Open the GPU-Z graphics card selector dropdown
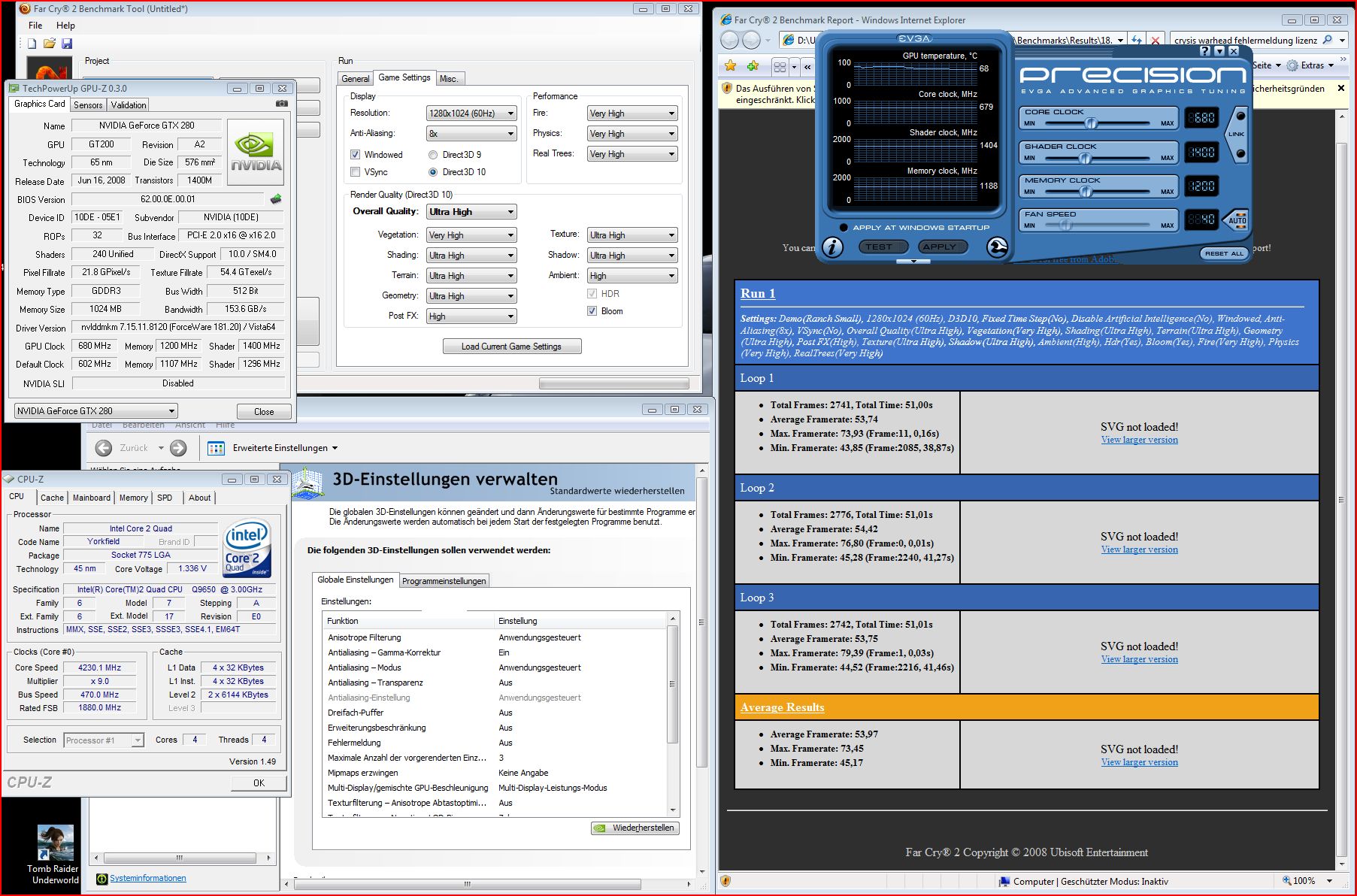The width and height of the screenshot is (1357, 896). click(95, 411)
